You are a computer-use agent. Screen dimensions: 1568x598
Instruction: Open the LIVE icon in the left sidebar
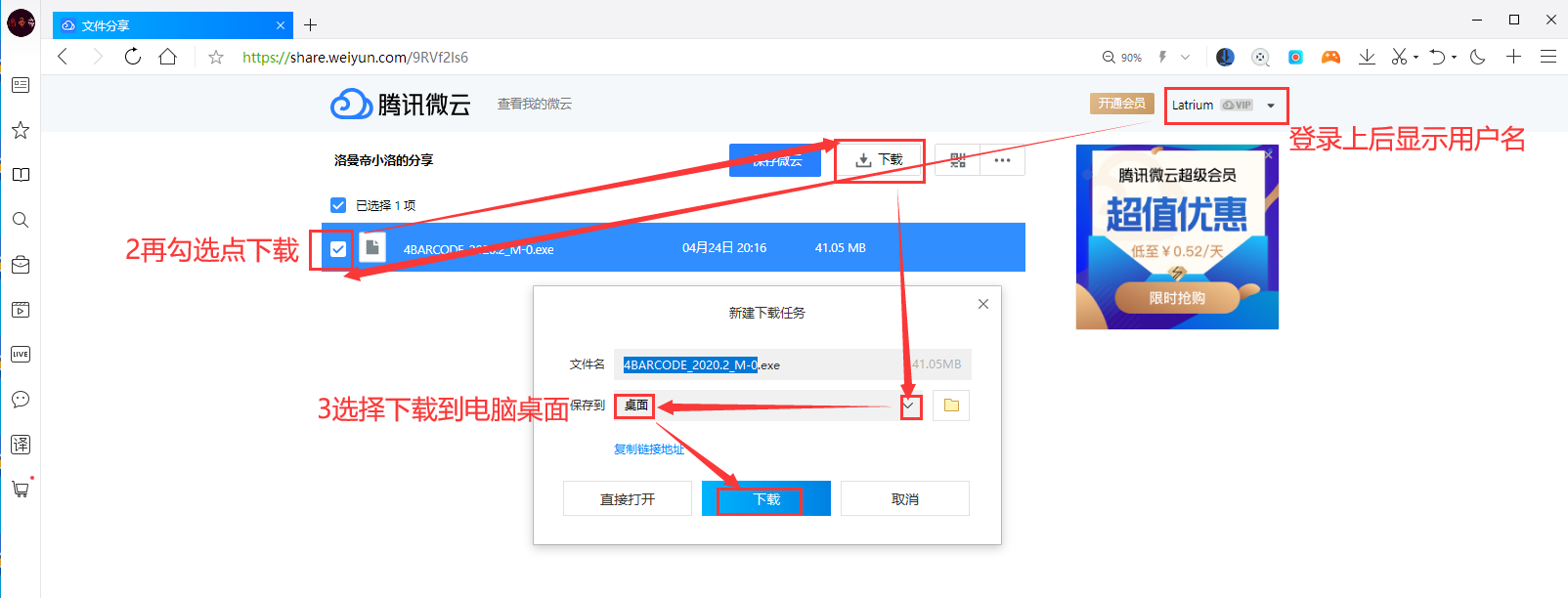coord(21,355)
